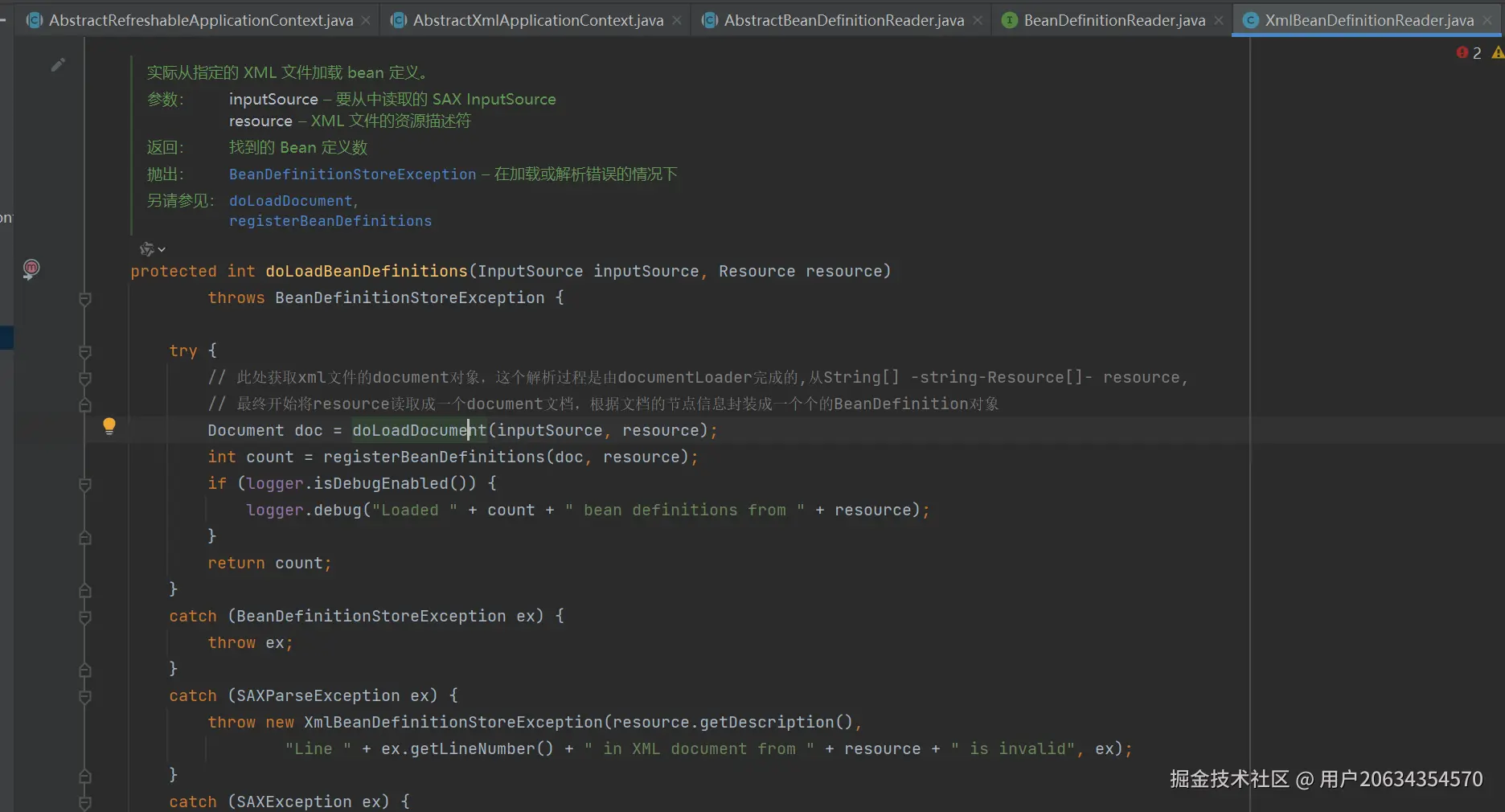Close the AbstractRefreshableApplicationContext.java tab
This screenshot has width=1505, height=812.
(367, 20)
